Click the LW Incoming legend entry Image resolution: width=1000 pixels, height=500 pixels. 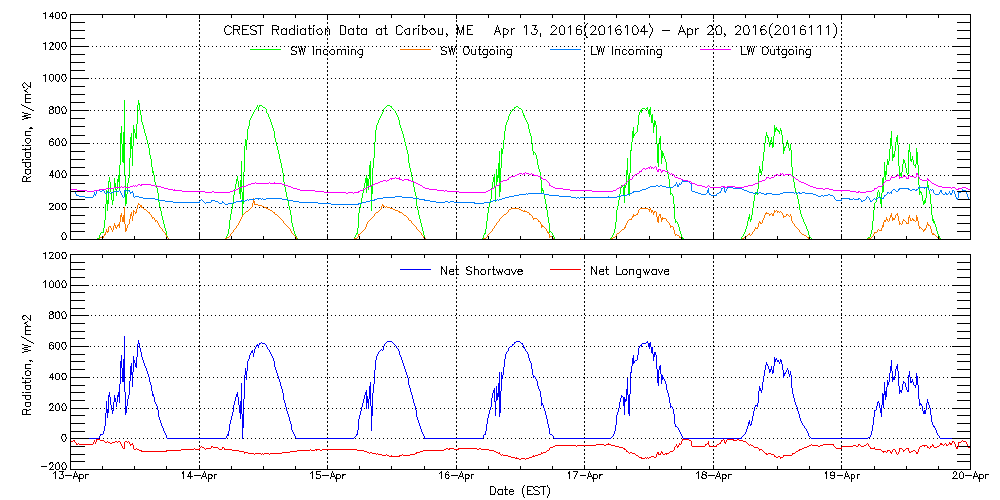[621, 51]
